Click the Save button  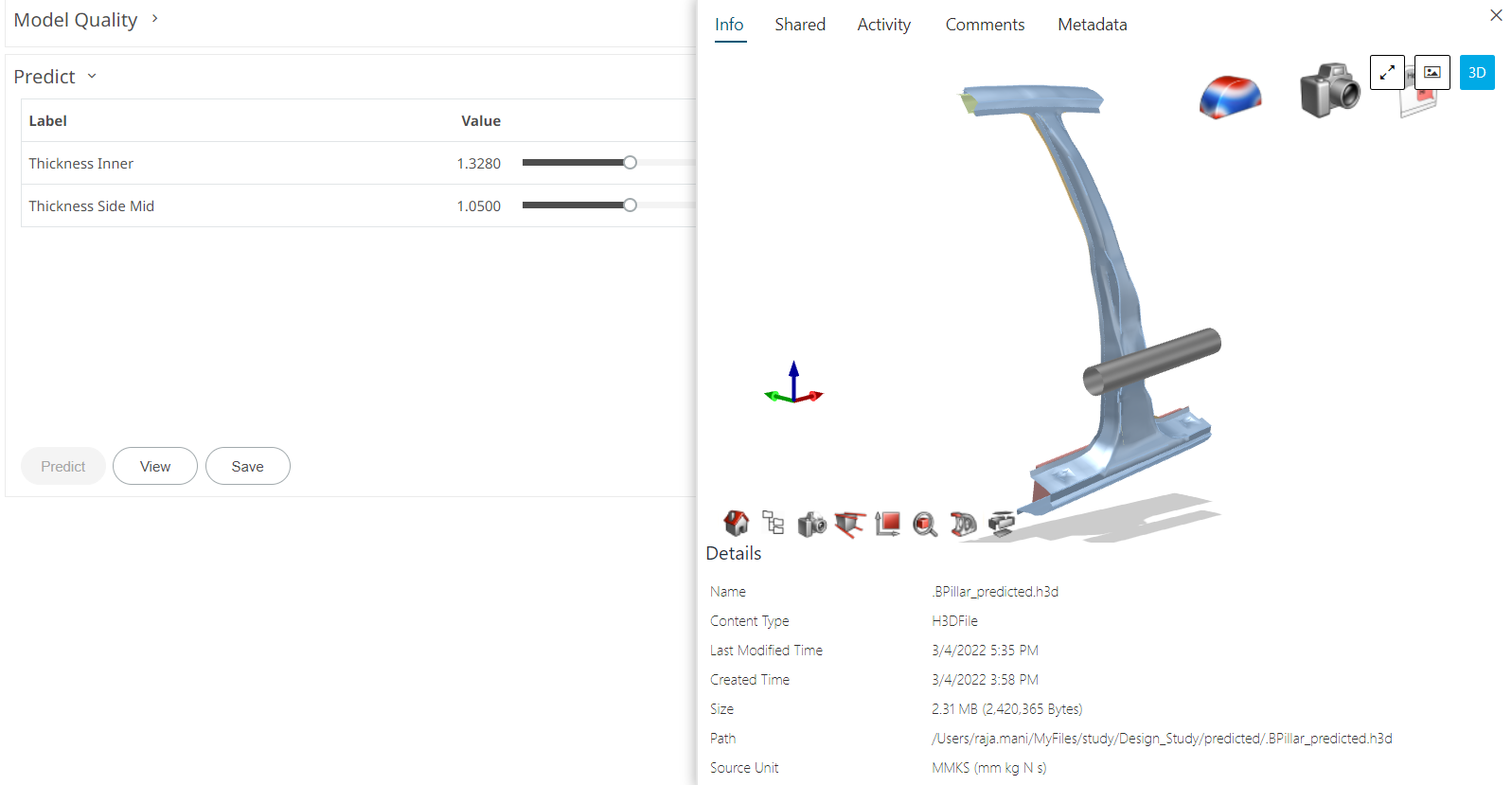tap(247, 466)
